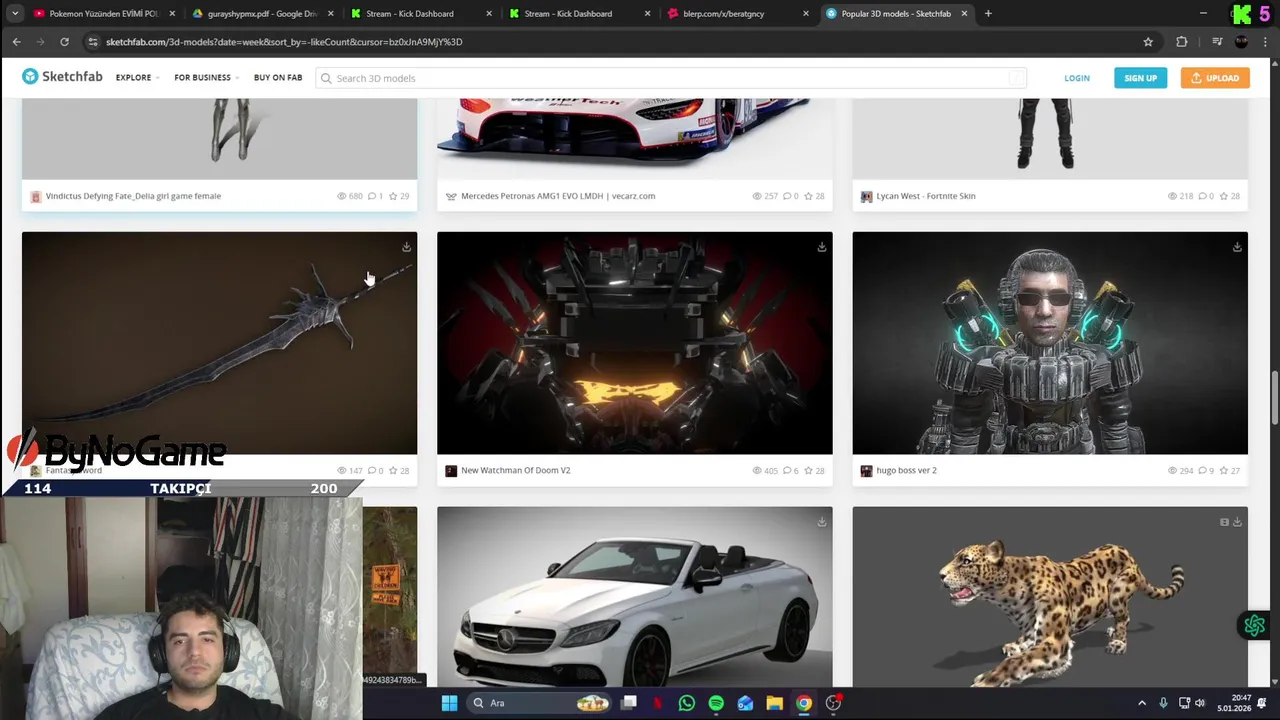Reload the page with the refresh button
This screenshot has width=1280, height=720.
coord(64,42)
